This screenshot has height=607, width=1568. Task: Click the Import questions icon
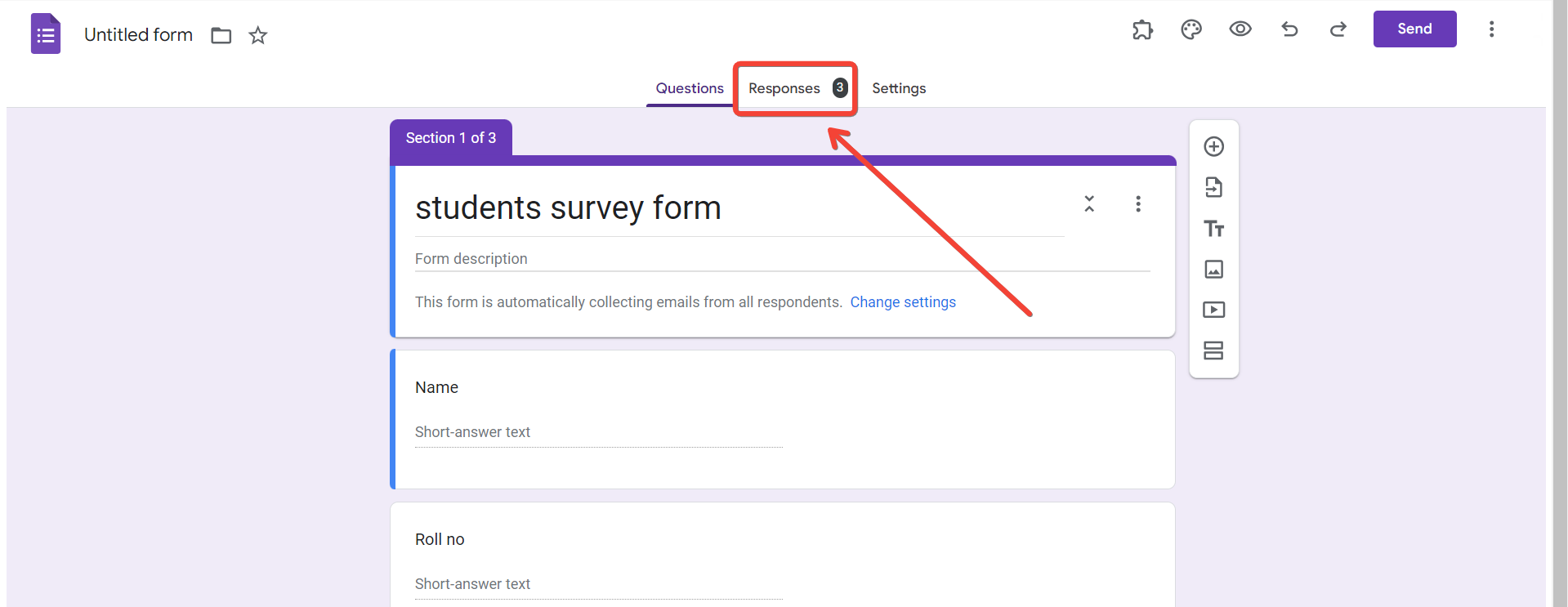coord(1213,187)
